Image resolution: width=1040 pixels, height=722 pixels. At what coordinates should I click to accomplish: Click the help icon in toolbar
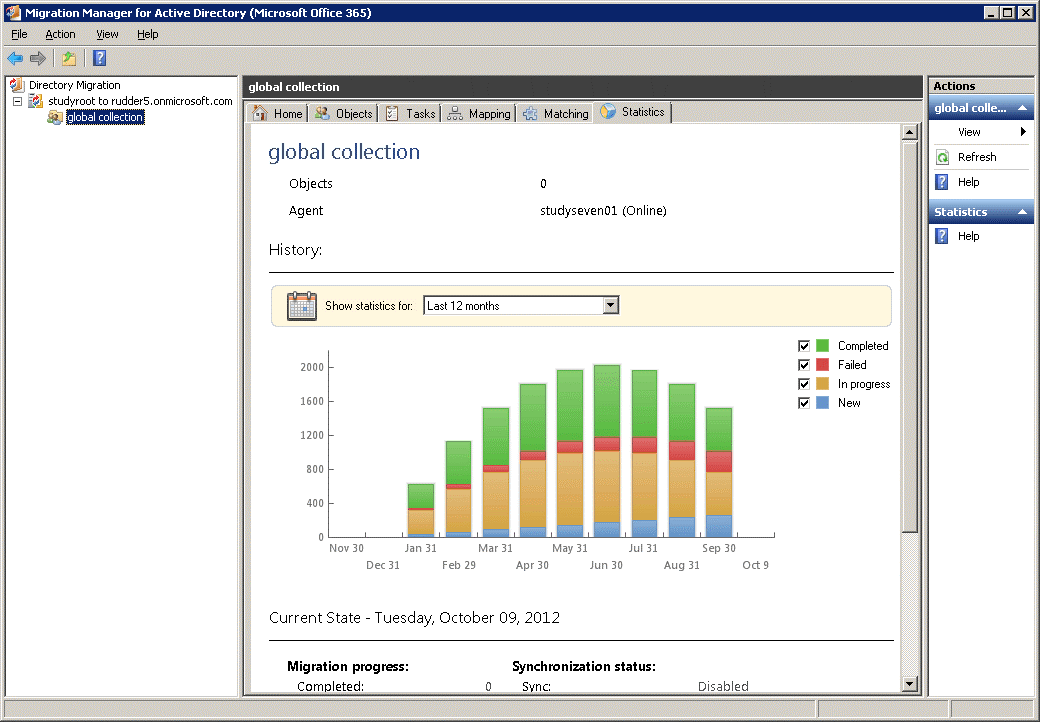99,58
